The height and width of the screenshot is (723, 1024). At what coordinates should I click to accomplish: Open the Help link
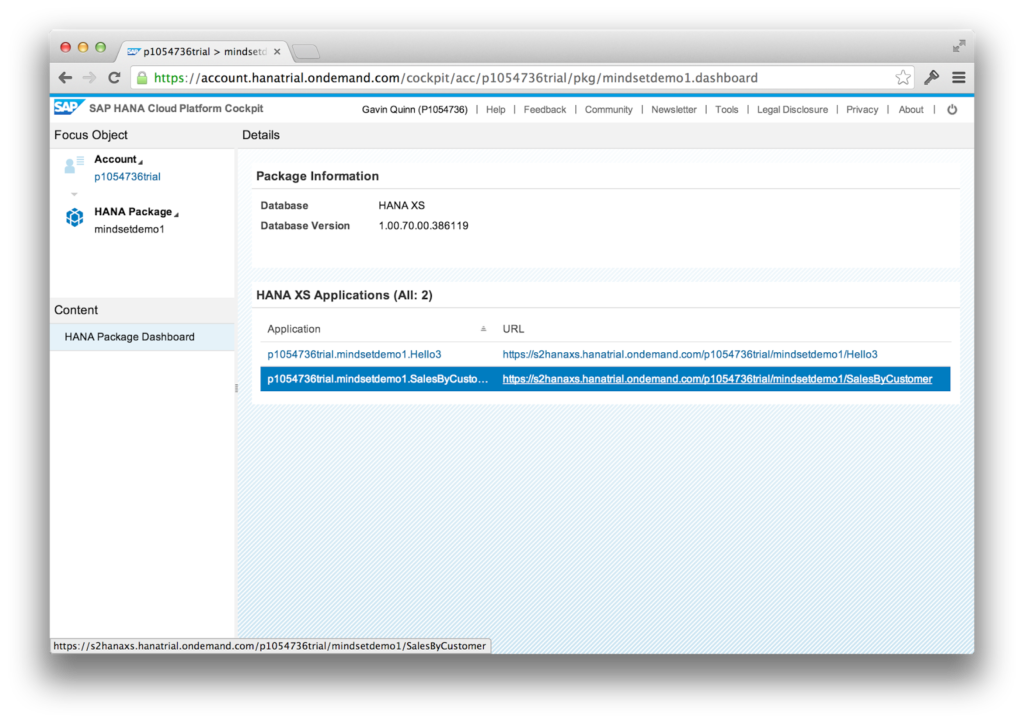coord(496,110)
